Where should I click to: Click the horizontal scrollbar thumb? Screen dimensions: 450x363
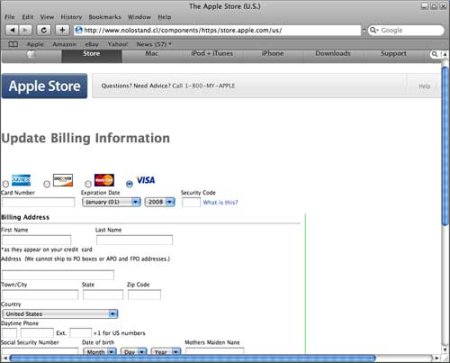(192, 359)
